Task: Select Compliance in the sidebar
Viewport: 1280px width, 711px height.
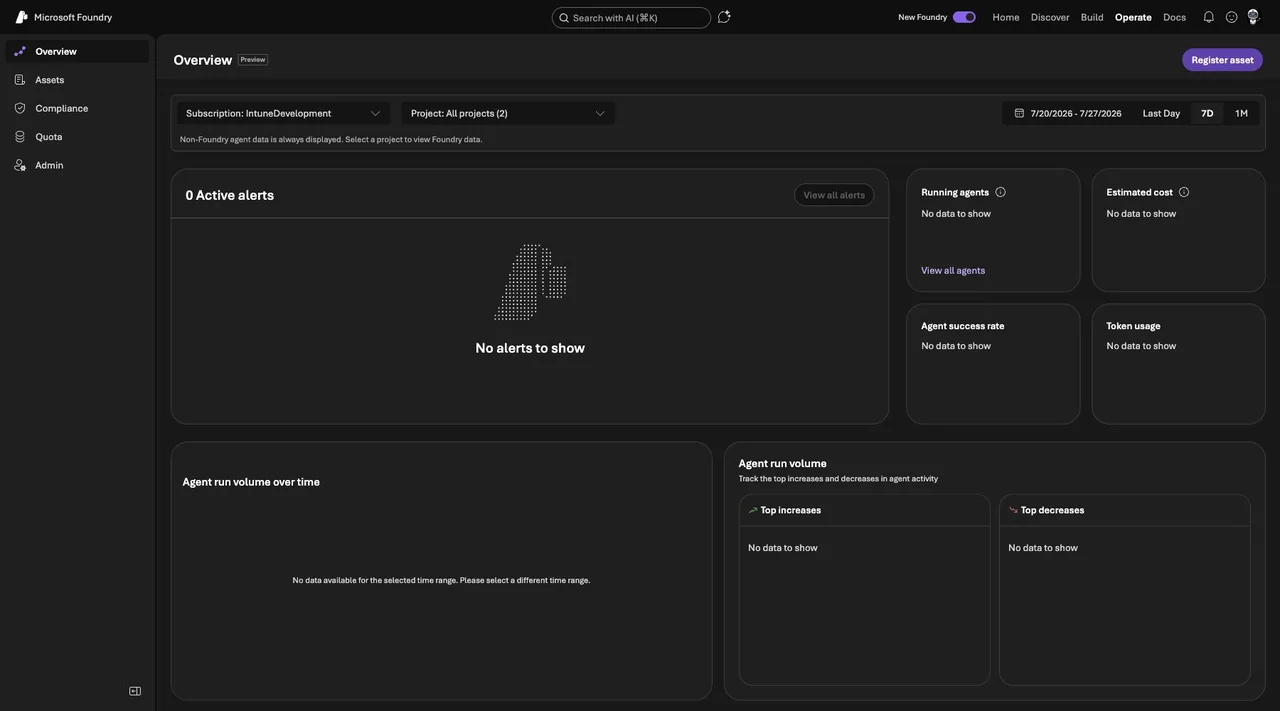Action: (x=77, y=108)
